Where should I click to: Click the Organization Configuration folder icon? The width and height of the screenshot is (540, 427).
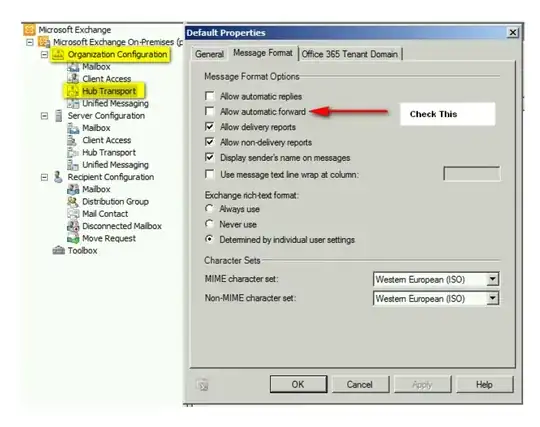click(x=58, y=54)
